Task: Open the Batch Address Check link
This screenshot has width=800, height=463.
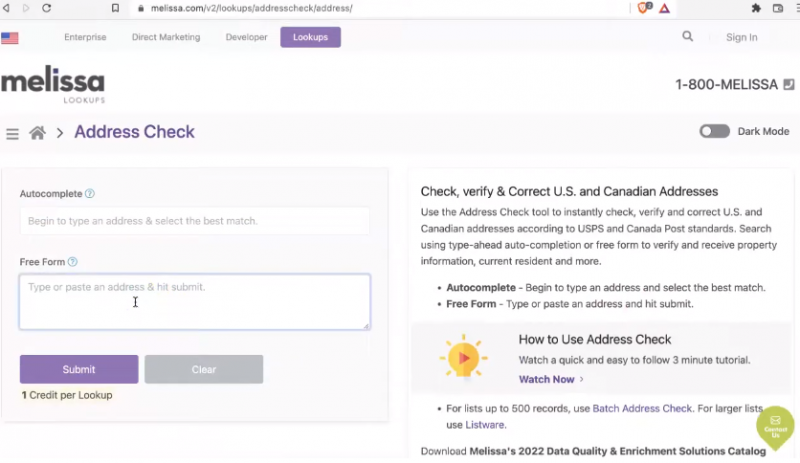Action: point(642,408)
